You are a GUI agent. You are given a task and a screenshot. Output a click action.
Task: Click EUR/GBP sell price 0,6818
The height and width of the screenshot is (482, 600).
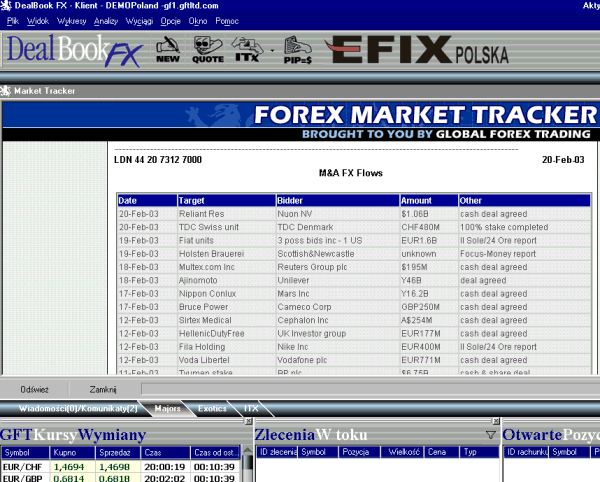pyautogui.click(x=118, y=478)
